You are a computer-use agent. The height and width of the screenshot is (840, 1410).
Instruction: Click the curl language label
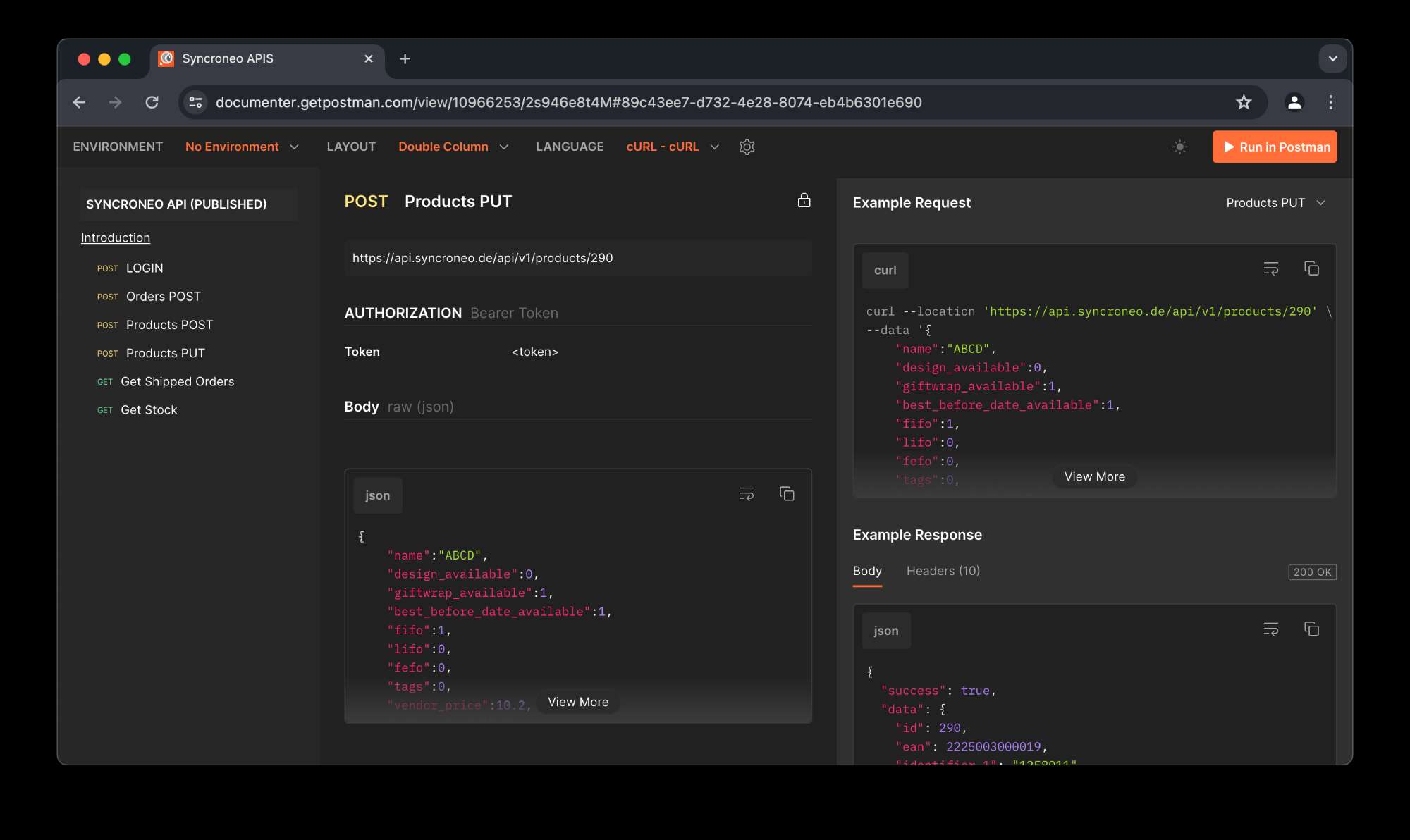click(x=885, y=270)
